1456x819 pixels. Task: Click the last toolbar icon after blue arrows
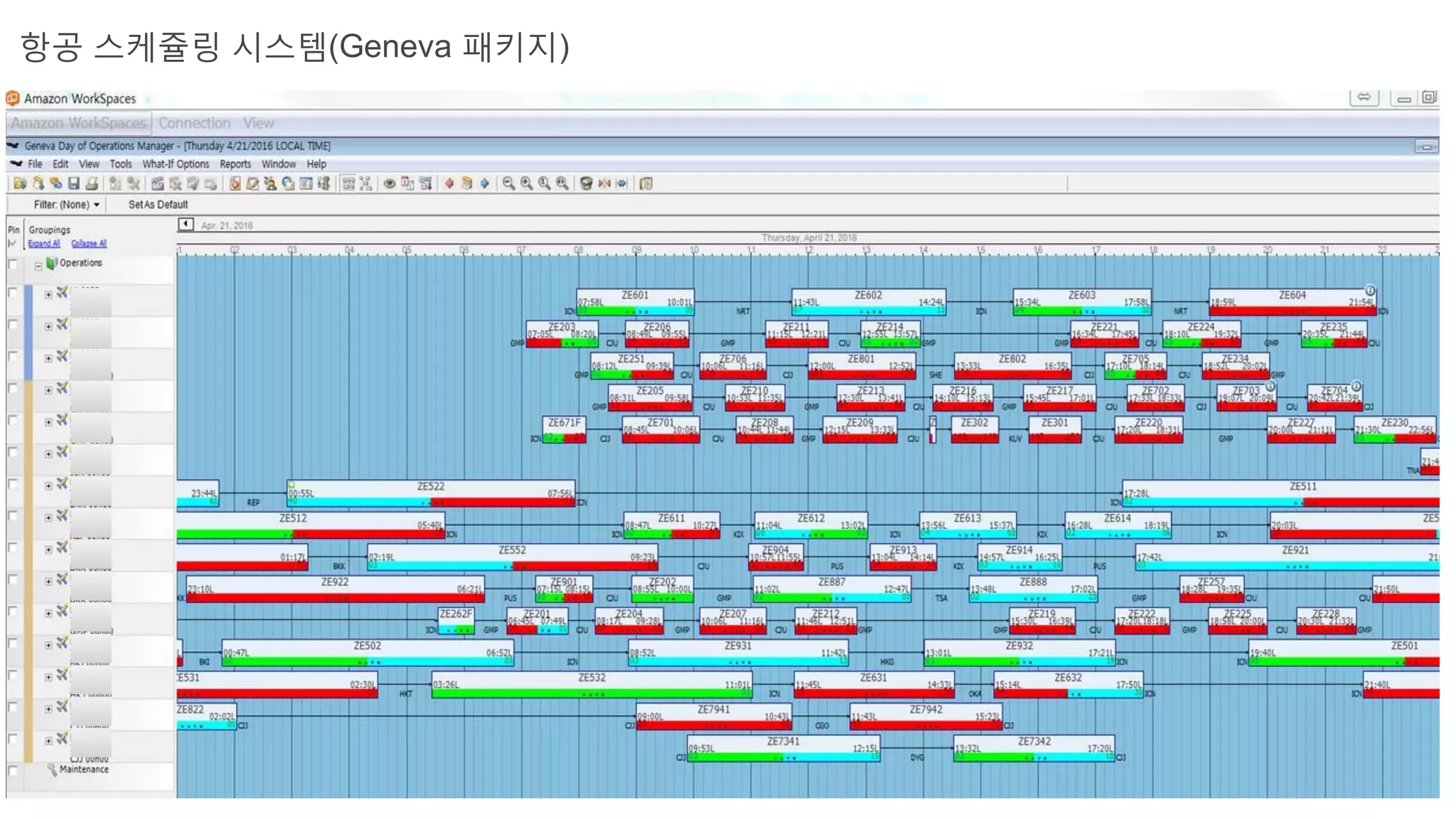[646, 183]
